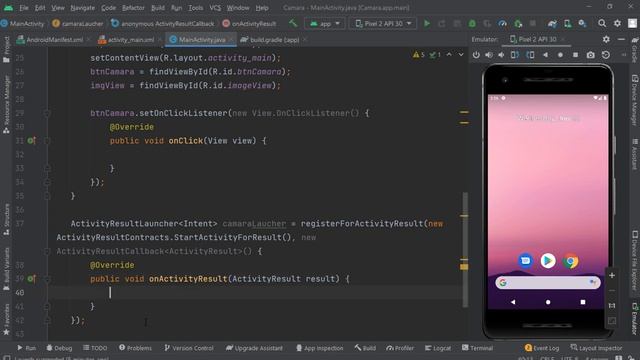The image size is (640, 360).
Task: Tap phone navigation back button
Action: [513, 302]
